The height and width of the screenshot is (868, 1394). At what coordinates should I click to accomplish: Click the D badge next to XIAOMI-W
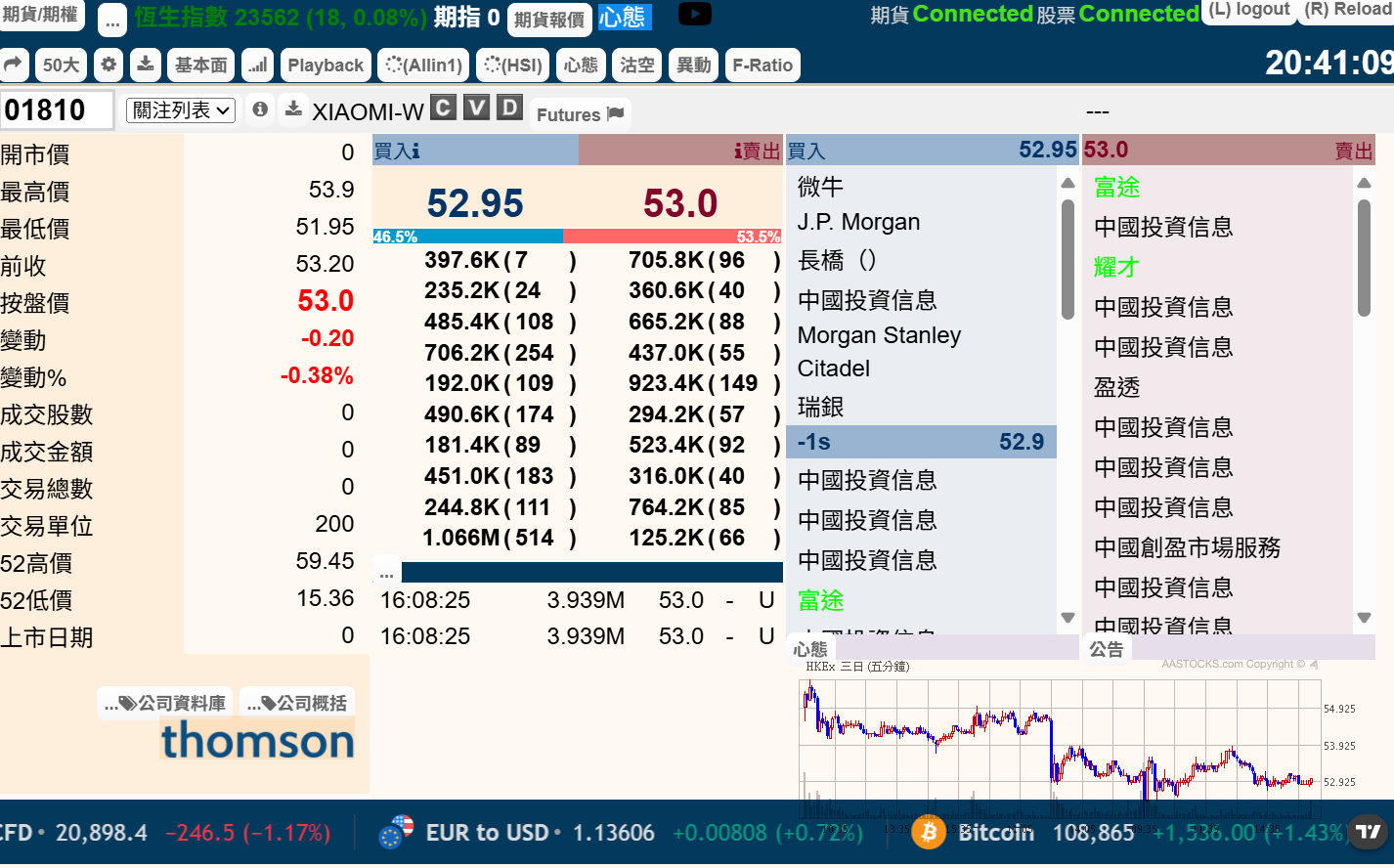click(x=509, y=108)
